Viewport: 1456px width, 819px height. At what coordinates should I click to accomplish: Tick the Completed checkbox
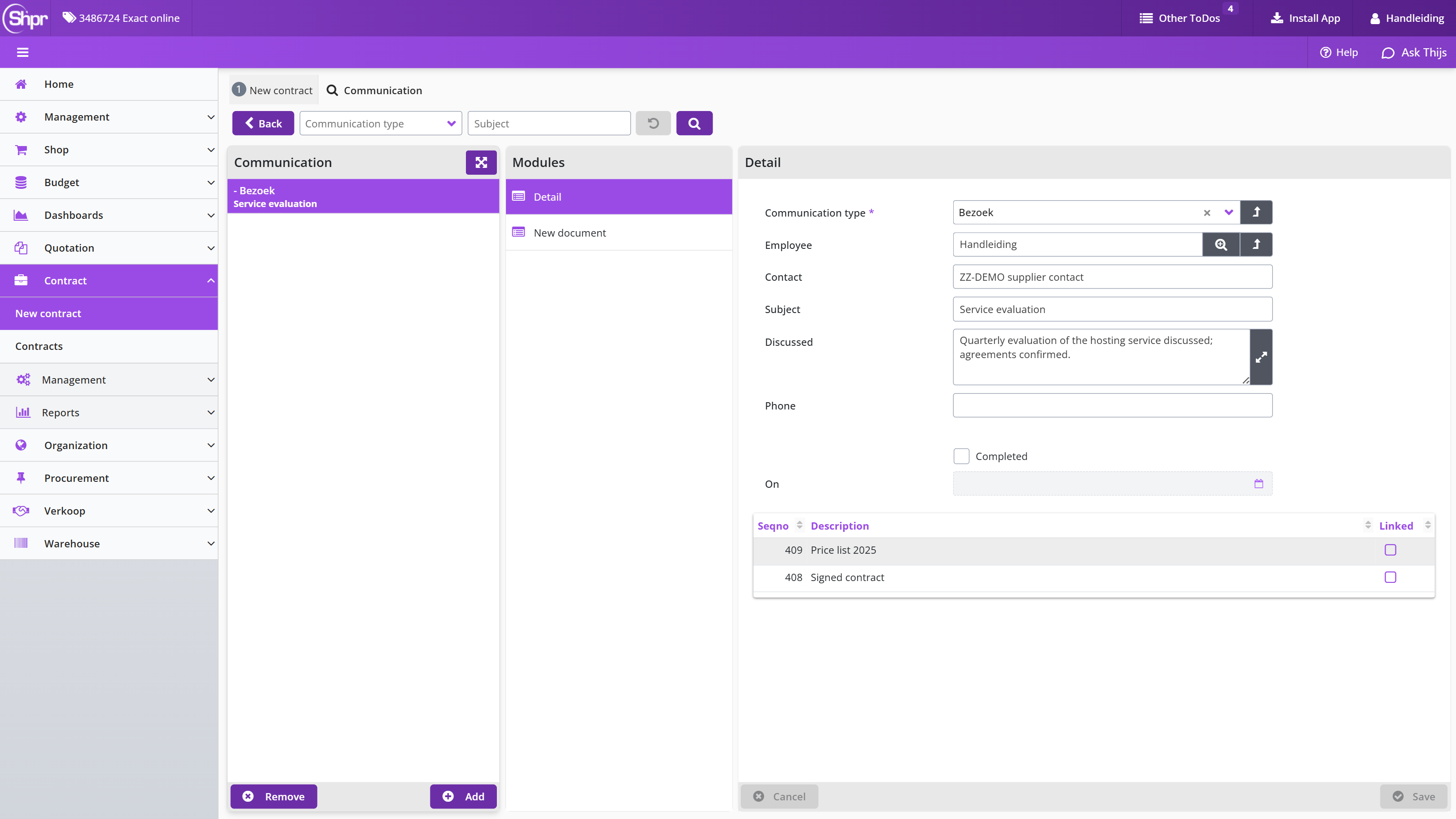coord(961,456)
